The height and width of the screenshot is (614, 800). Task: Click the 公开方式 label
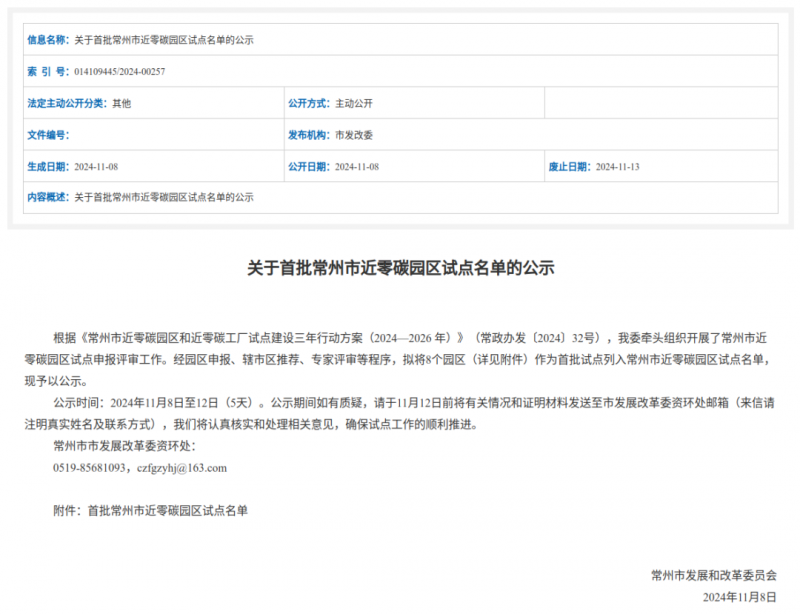309,103
